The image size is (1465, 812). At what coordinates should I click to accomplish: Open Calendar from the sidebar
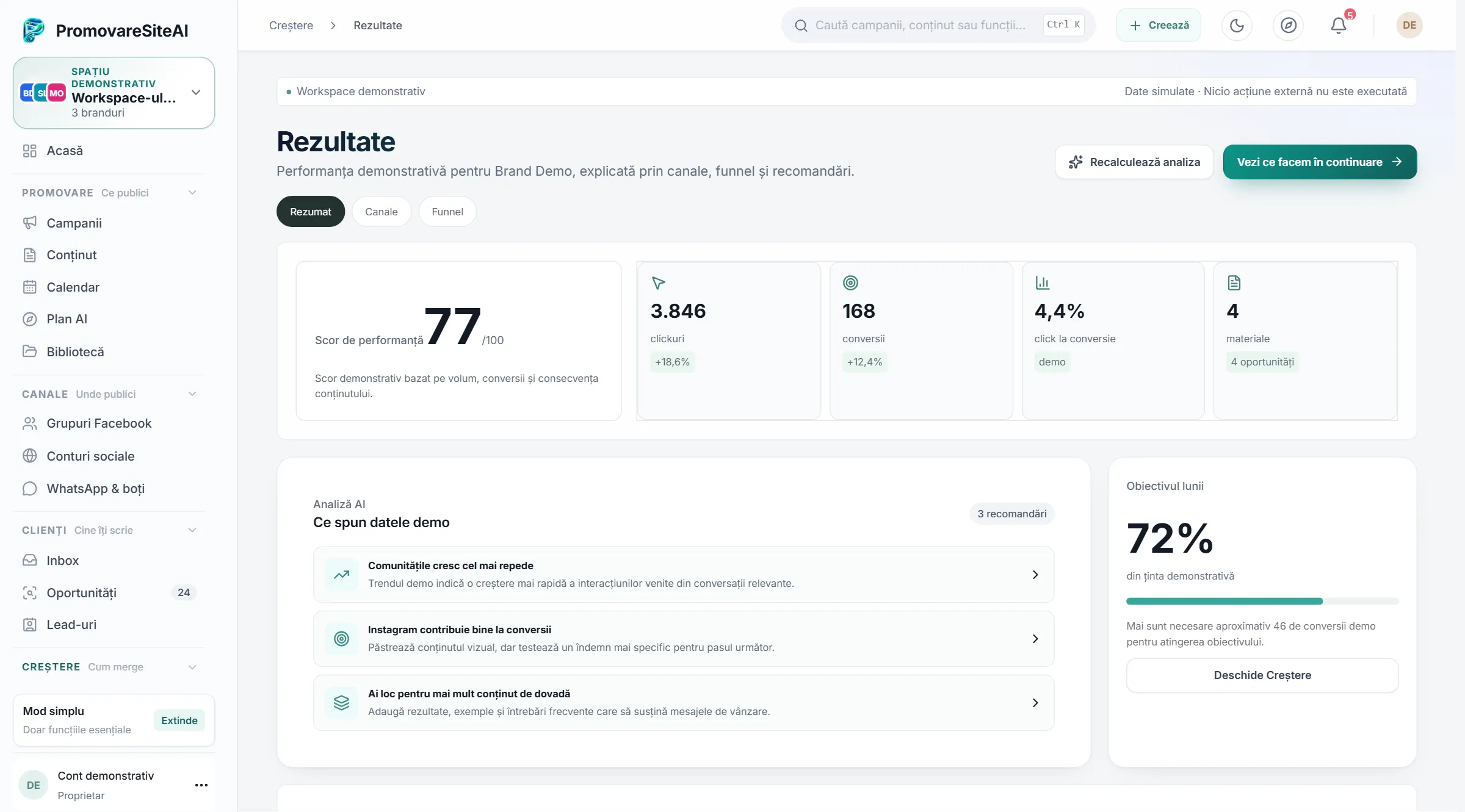click(x=110, y=287)
